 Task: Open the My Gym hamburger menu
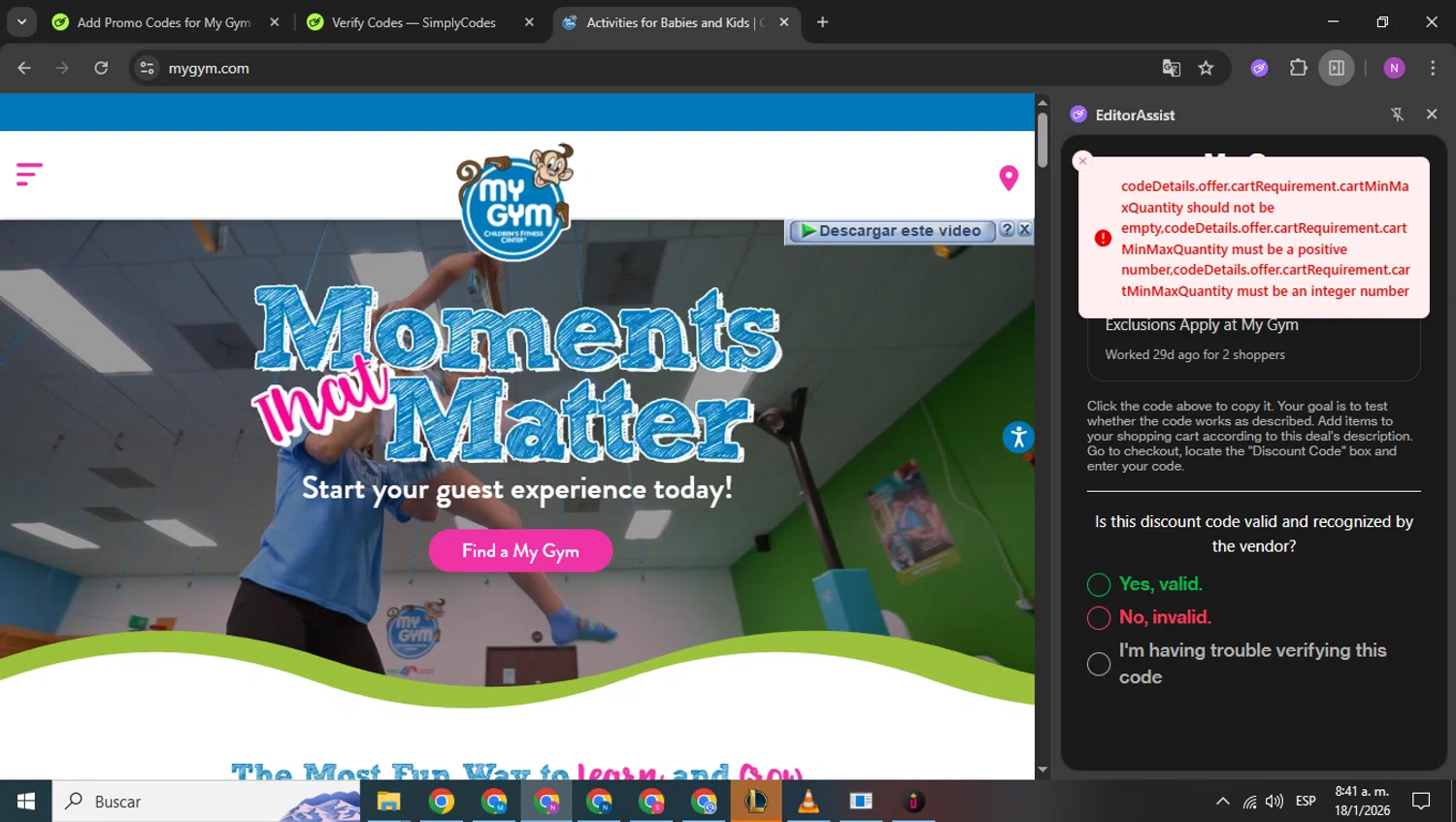pos(29,175)
